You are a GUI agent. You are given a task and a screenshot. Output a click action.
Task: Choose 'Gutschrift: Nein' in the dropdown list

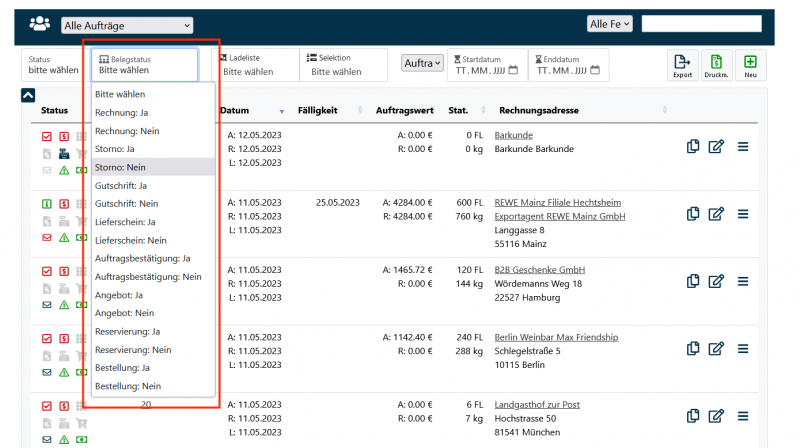[x=127, y=204]
